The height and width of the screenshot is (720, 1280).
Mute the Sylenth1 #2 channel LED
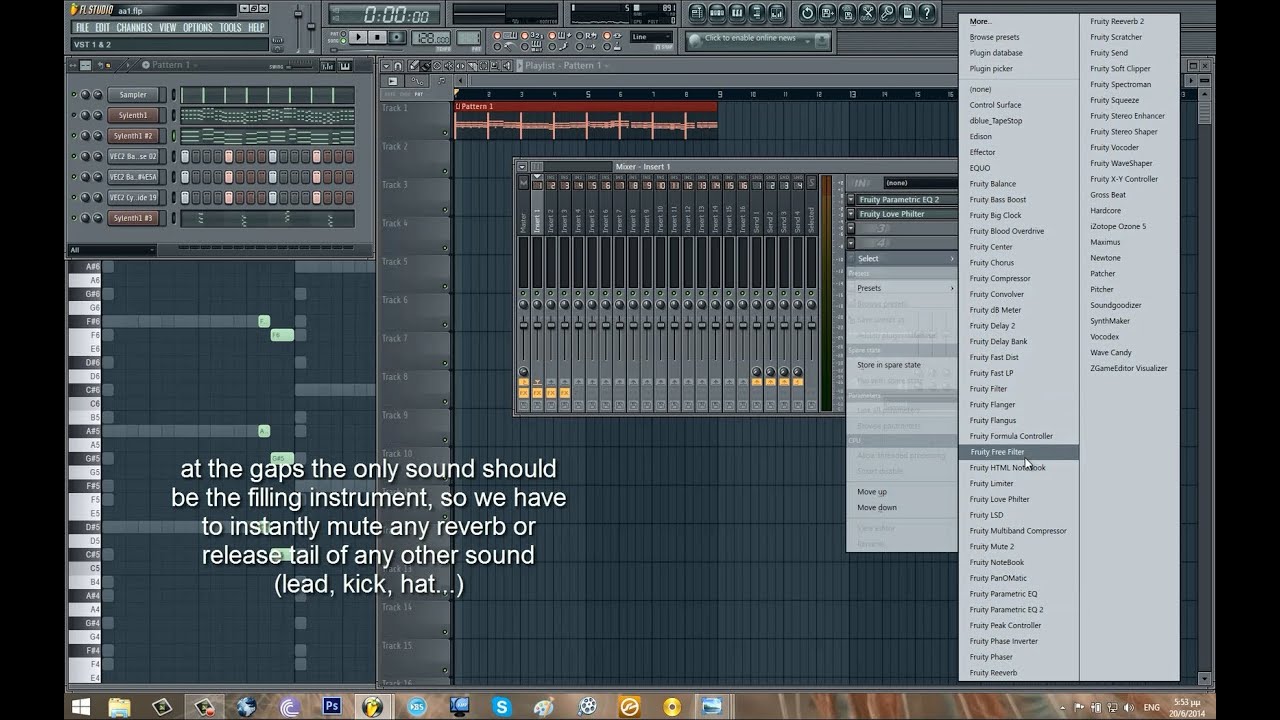[74, 135]
